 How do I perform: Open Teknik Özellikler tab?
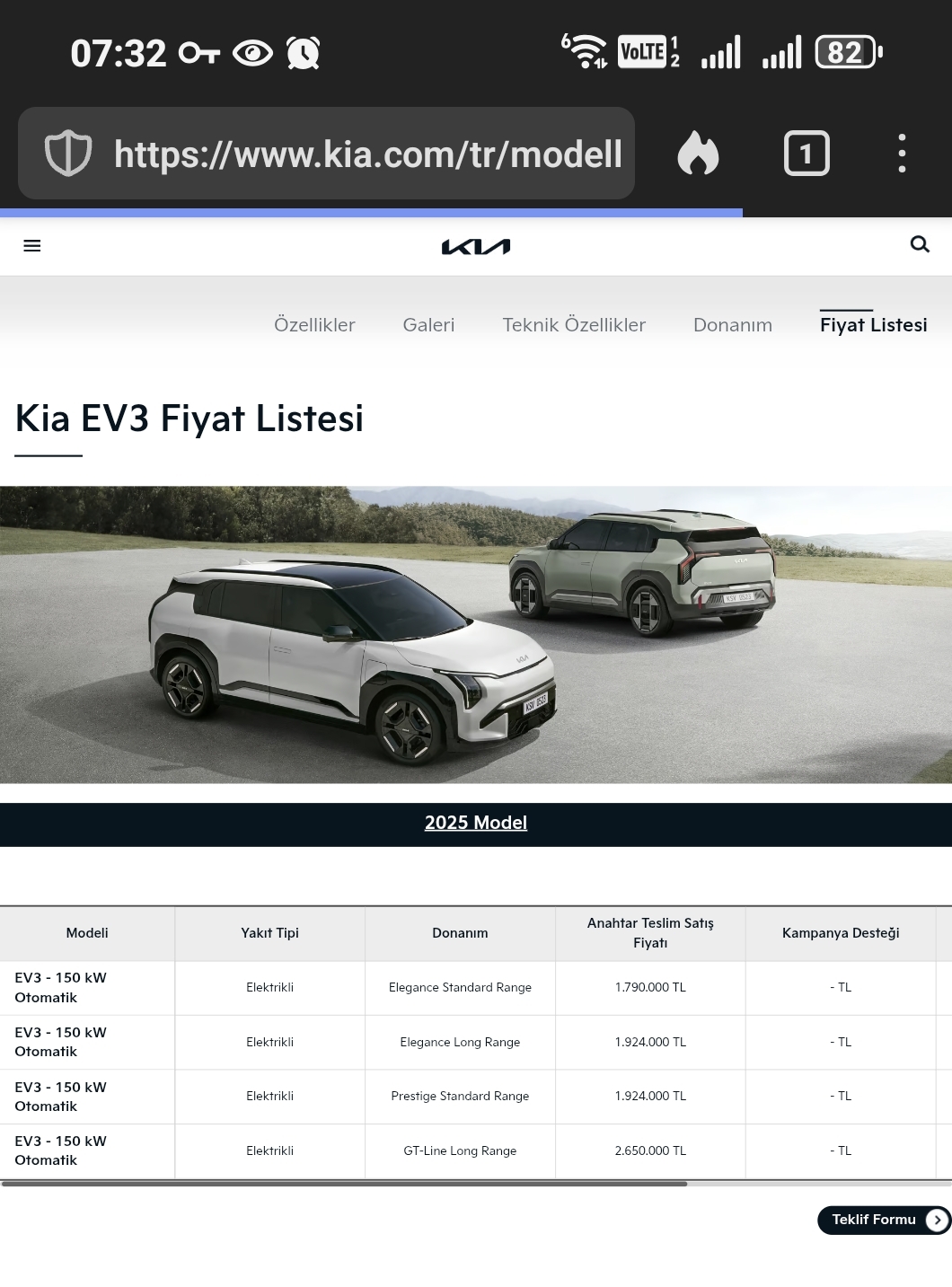tap(574, 325)
